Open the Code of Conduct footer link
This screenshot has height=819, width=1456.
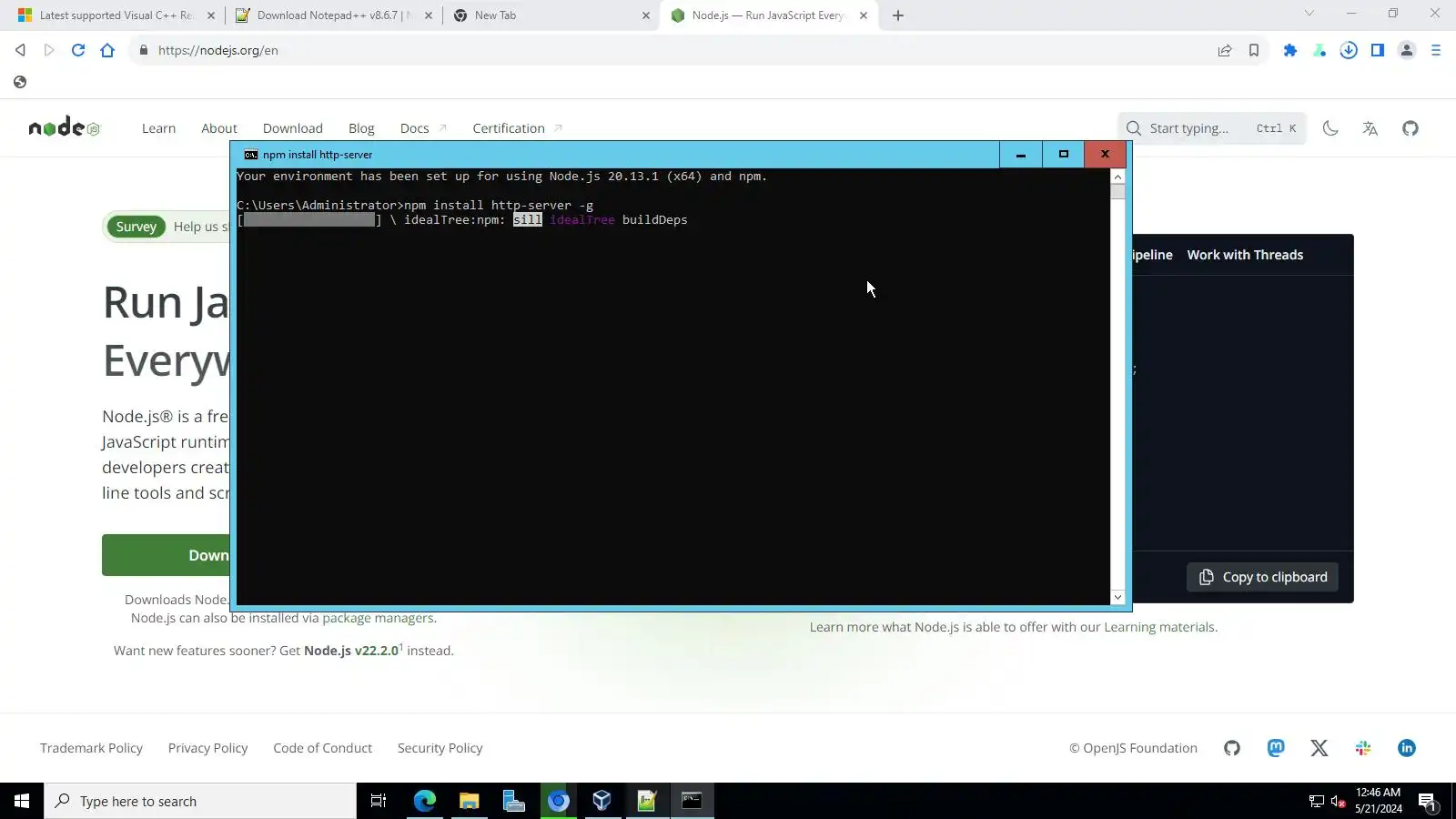point(322,748)
